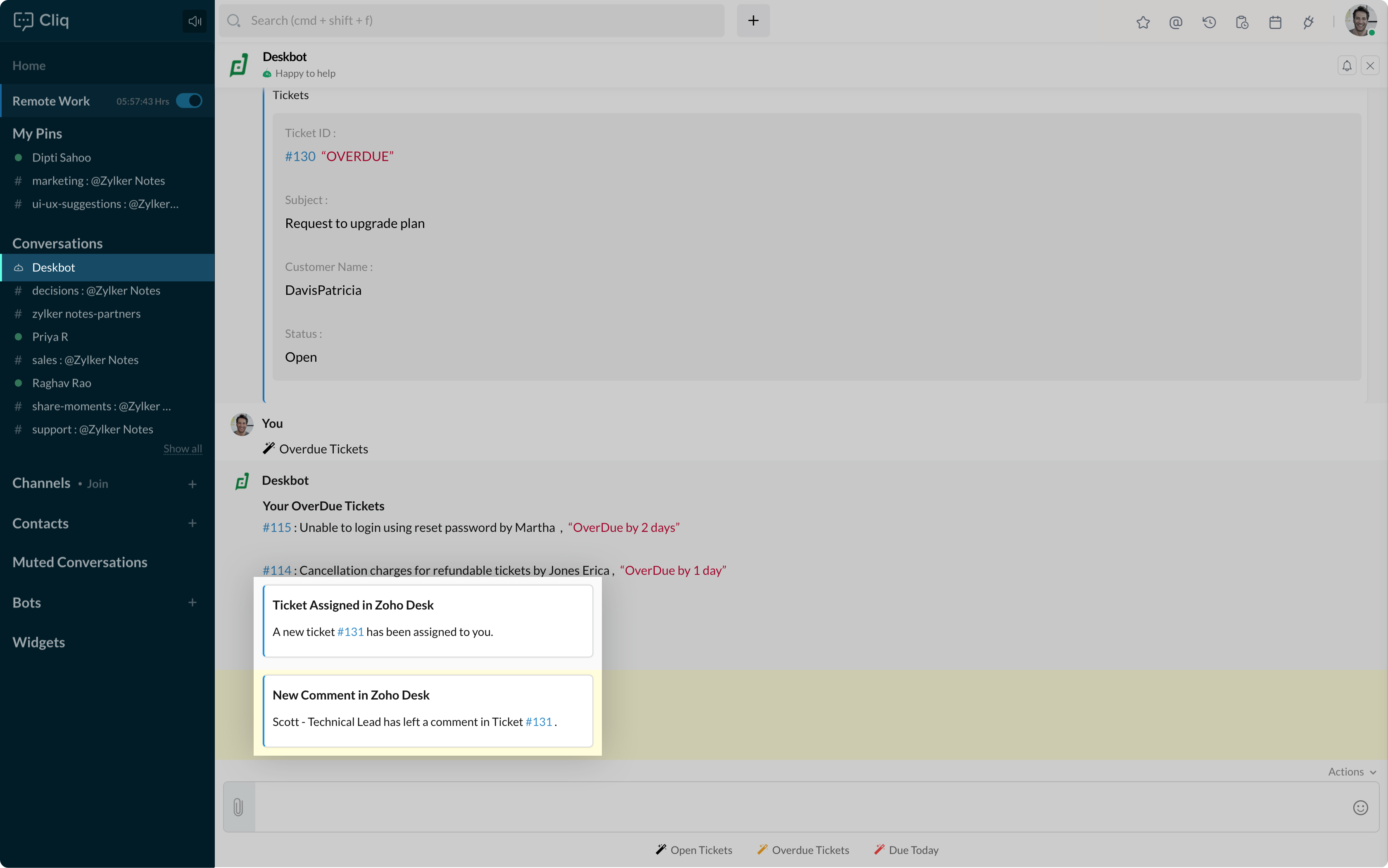Open ticket #115 link

click(x=277, y=527)
